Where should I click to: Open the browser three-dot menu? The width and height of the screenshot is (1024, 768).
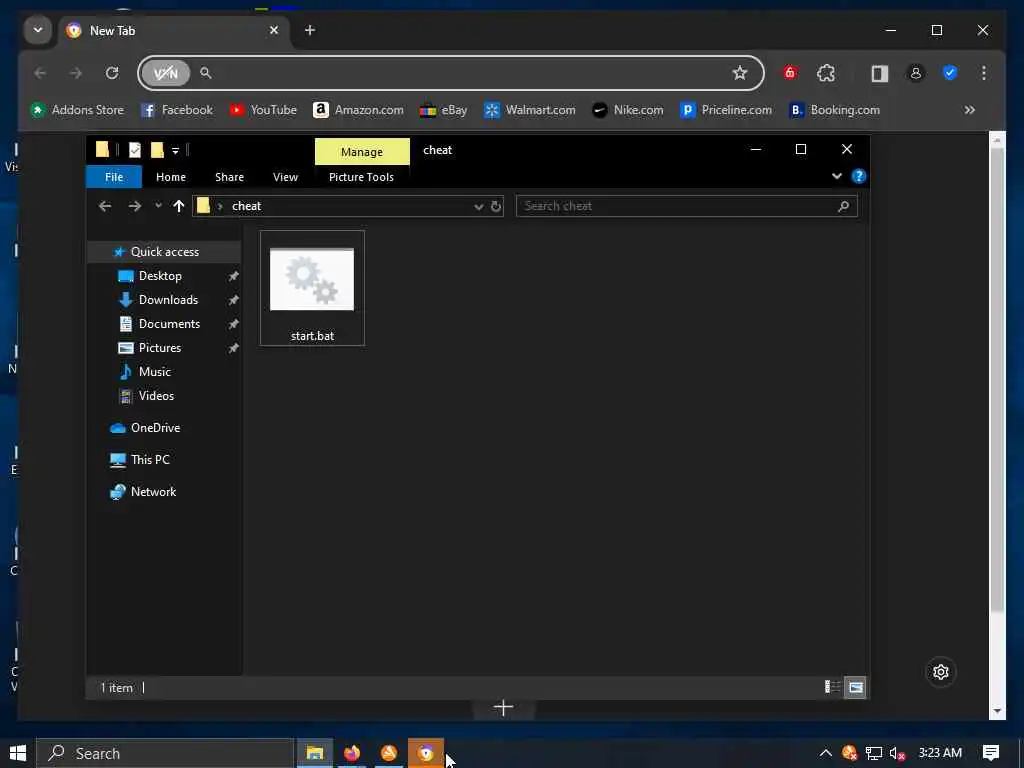coord(984,73)
